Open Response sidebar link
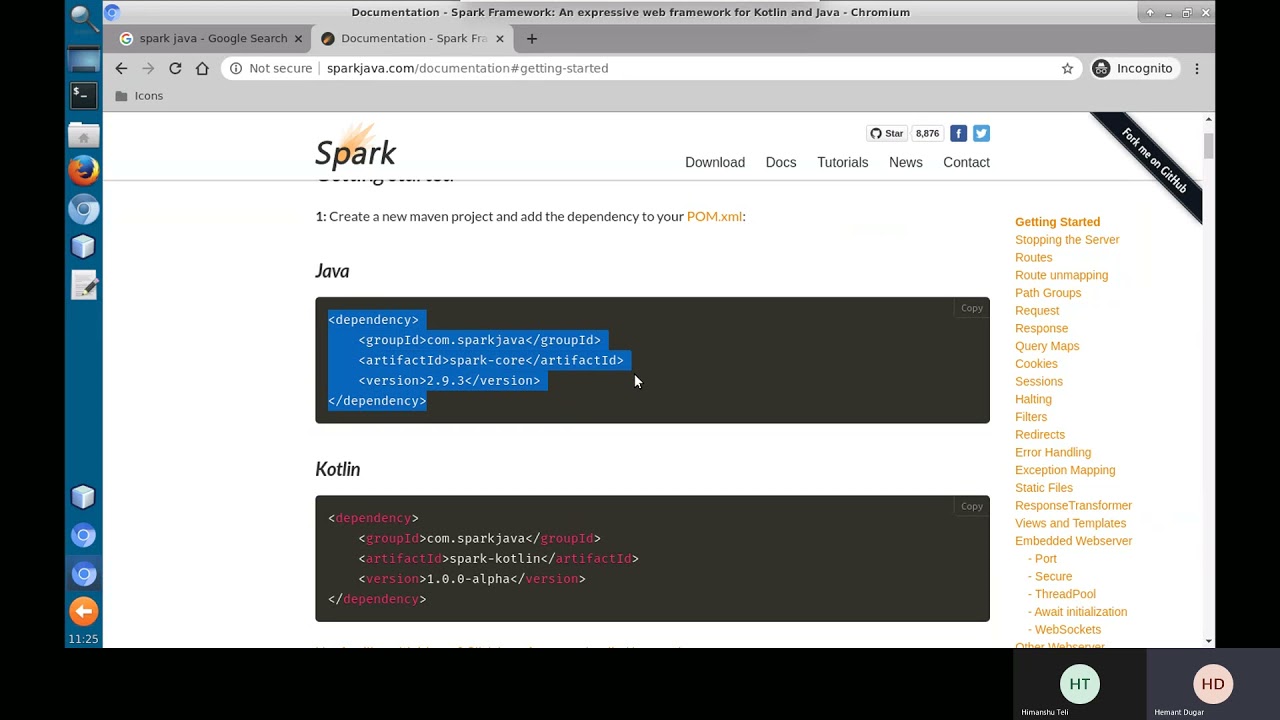The width and height of the screenshot is (1280, 720). [1041, 328]
